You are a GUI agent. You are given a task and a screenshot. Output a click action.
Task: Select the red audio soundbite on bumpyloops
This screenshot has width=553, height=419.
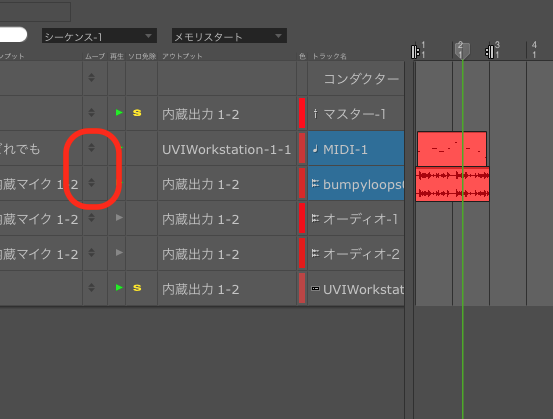point(452,184)
